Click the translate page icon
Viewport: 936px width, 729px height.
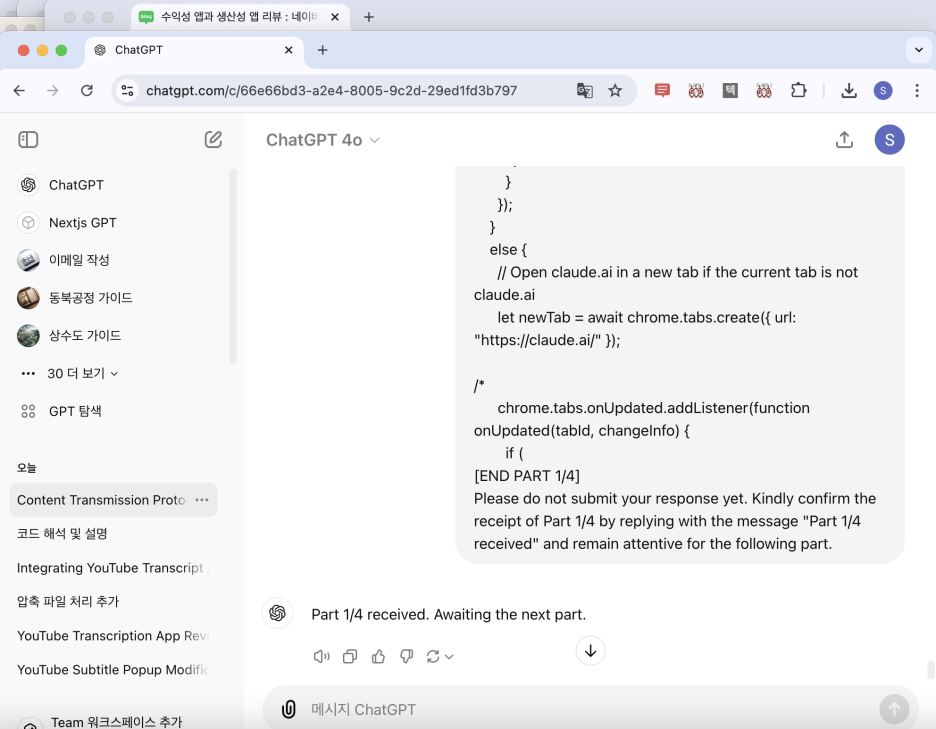coord(584,90)
